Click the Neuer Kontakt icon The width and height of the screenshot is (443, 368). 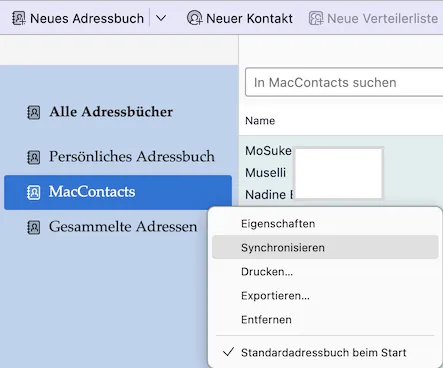pos(195,18)
